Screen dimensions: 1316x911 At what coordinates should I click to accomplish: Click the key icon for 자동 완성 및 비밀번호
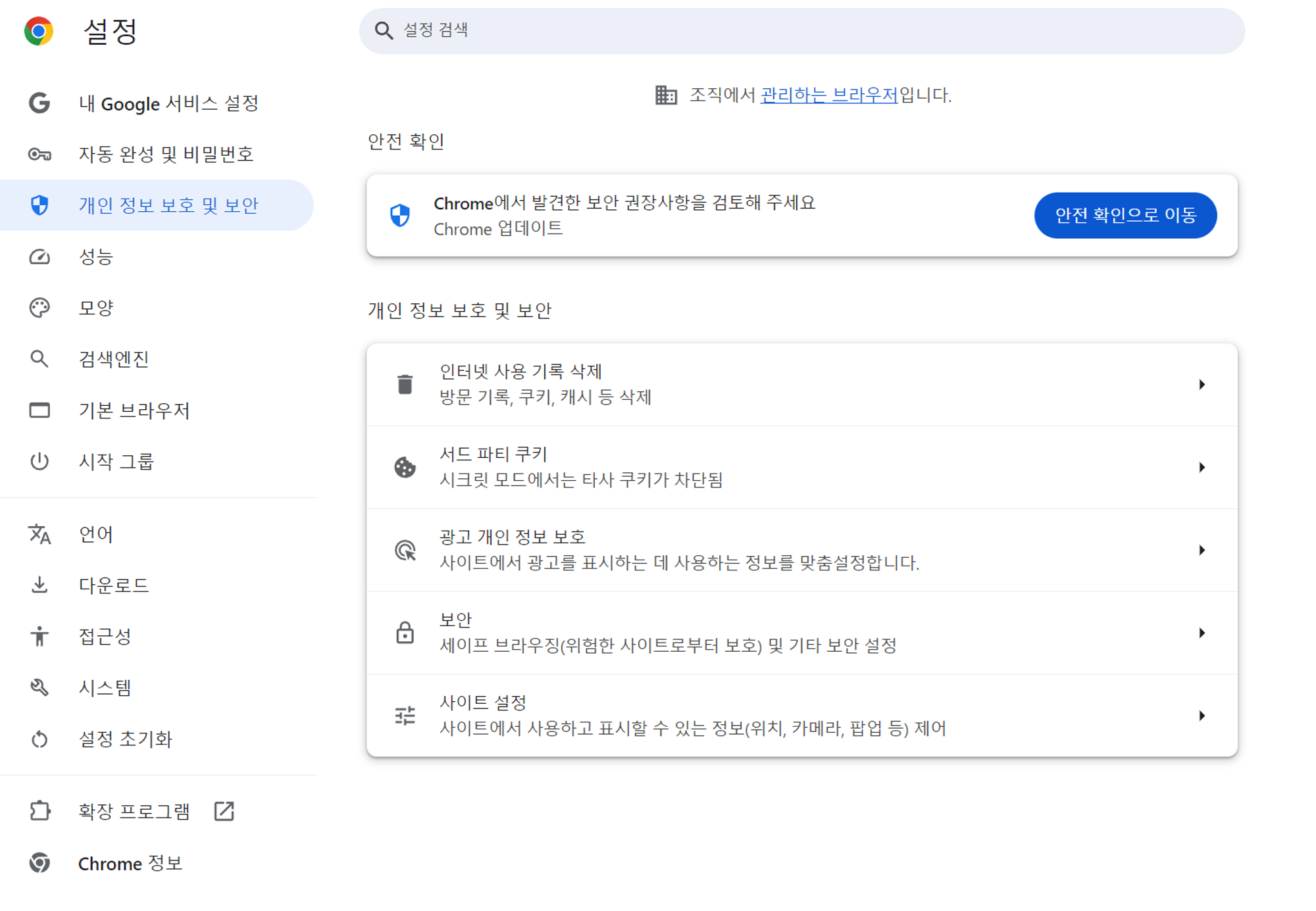coord(39,155)
